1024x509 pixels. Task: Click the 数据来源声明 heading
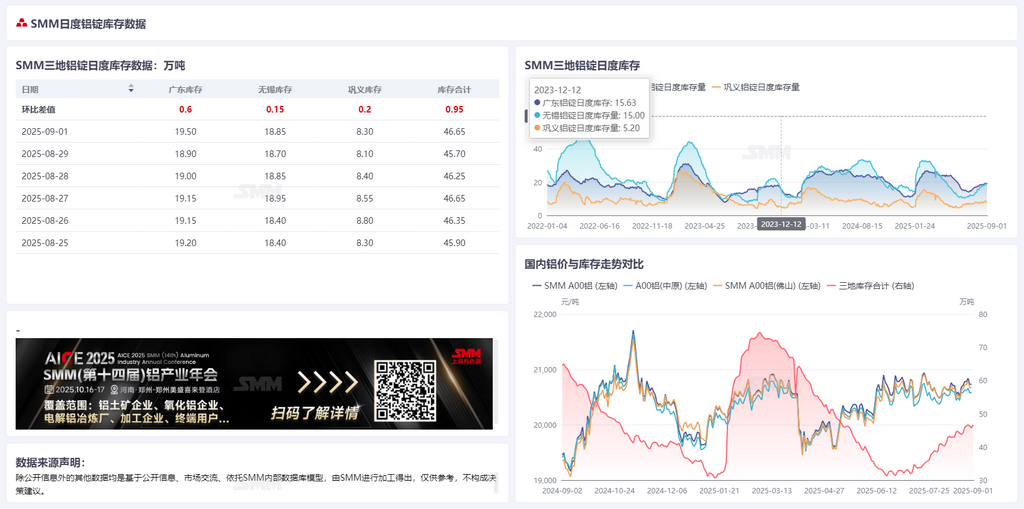pyautogui.click(x=51, y=462)
